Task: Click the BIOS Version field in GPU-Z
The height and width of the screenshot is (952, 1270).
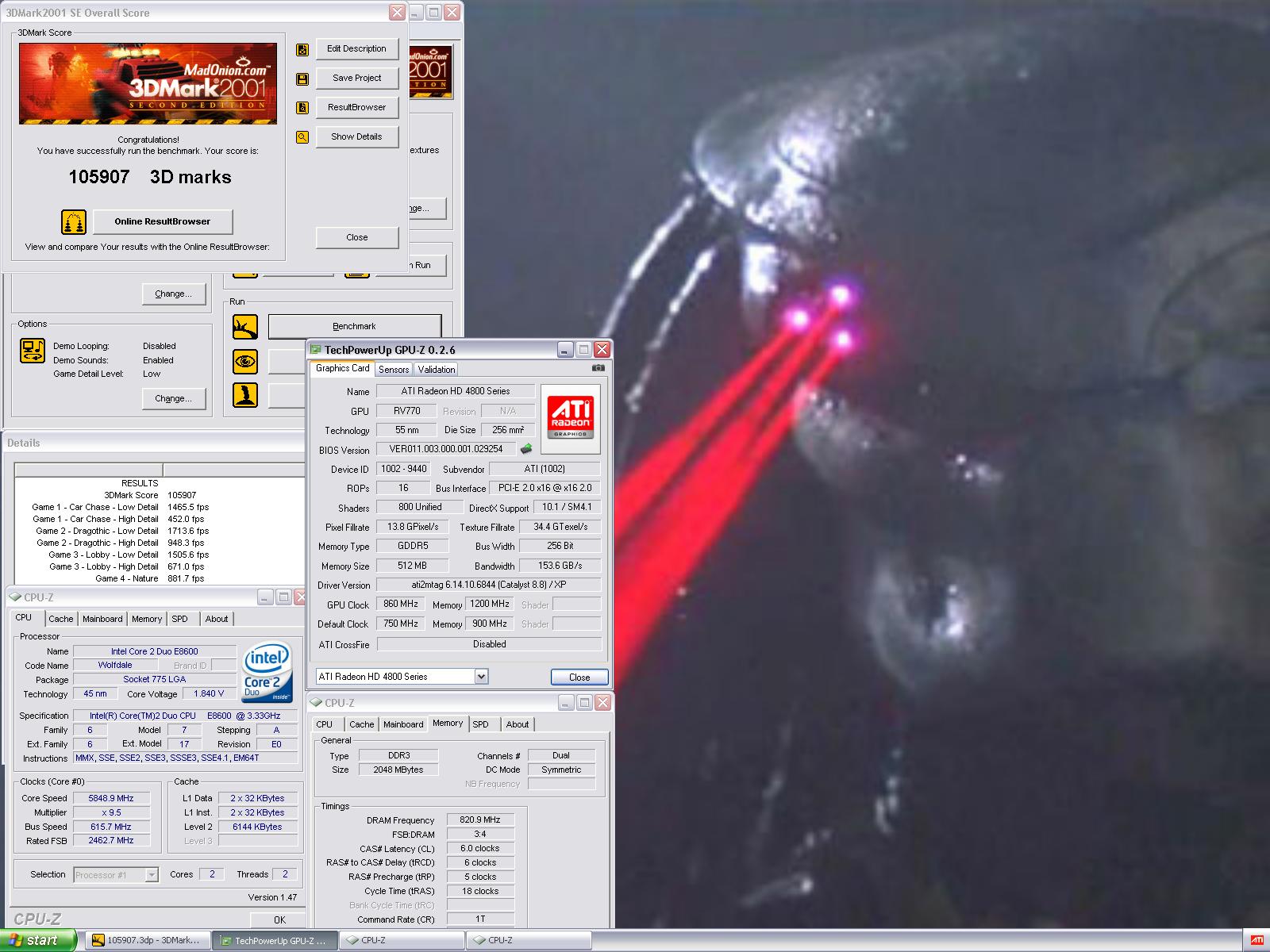Action: pyautogui.click(x=446, y=449)
